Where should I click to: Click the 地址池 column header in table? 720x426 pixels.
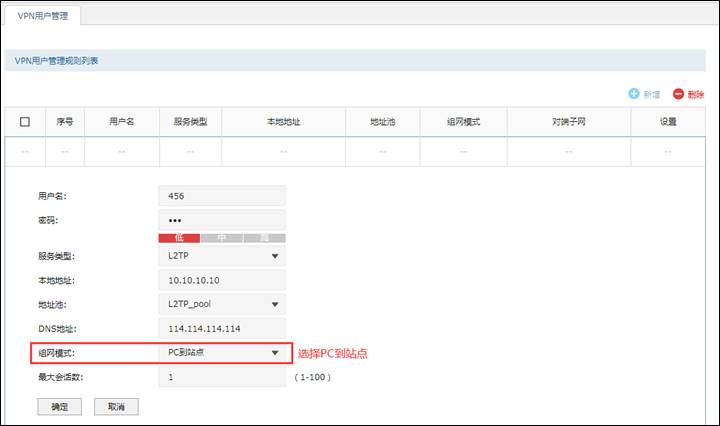pyautogui.click(x=382, y=122)
